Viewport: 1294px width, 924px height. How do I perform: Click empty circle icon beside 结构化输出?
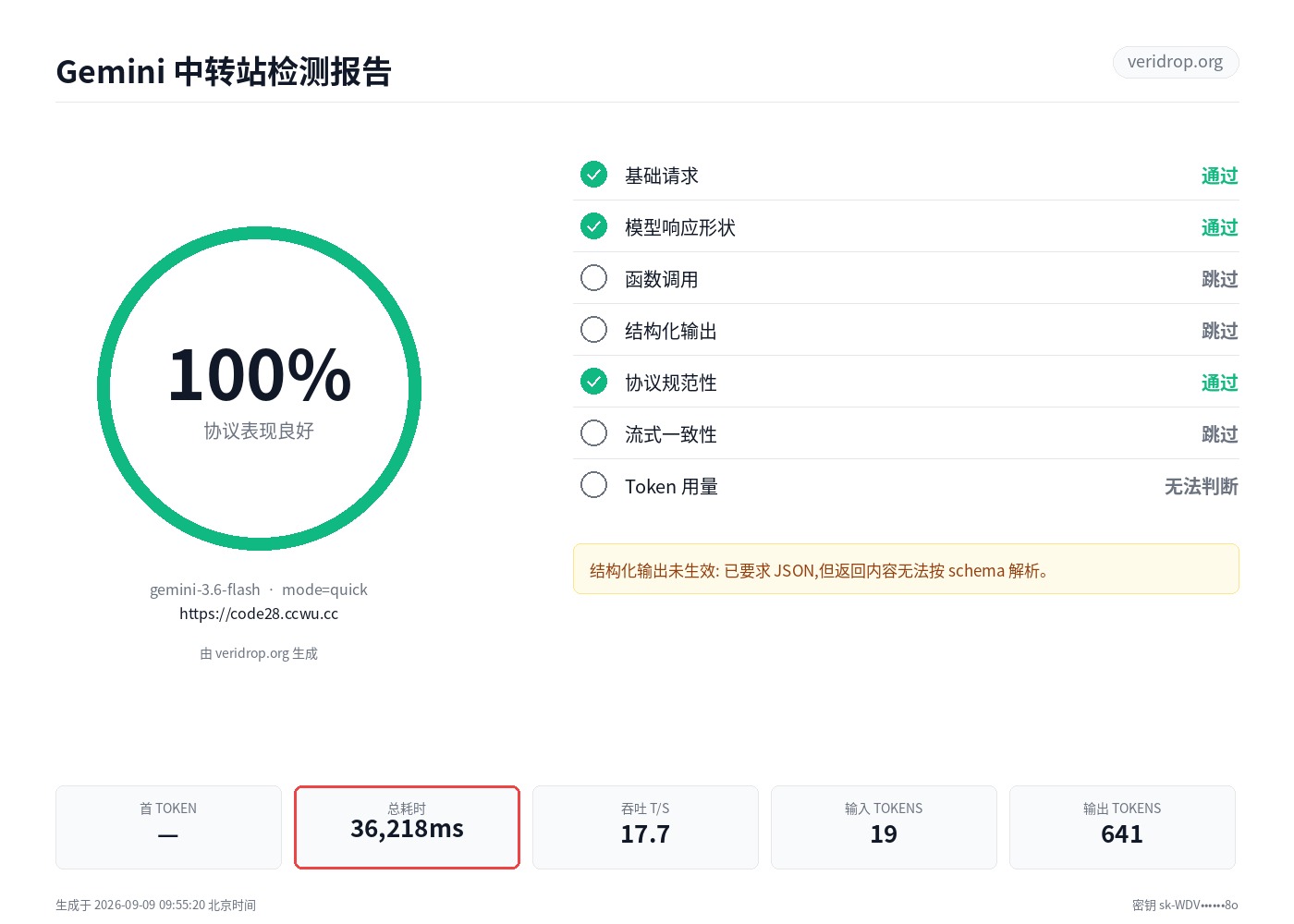tap(593, 329)
